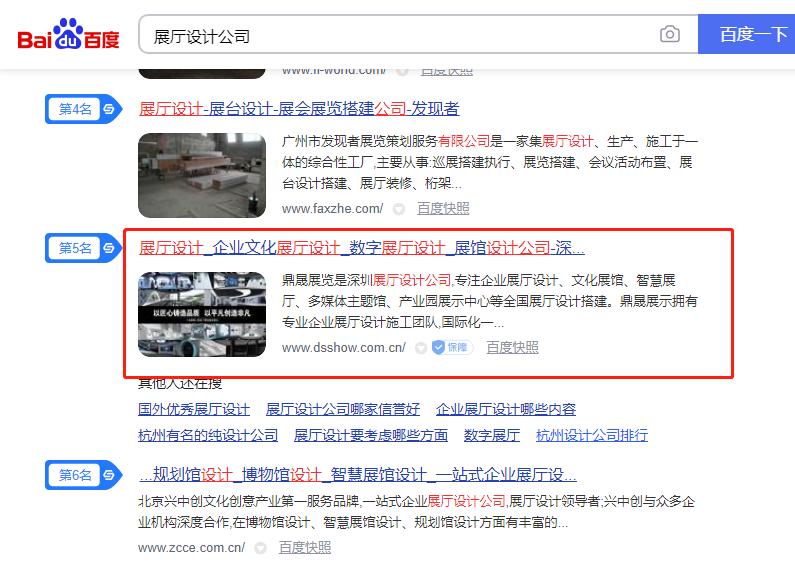Open the Baidu logo homepage
Screen dimensions: 795x567
pyautogui.click(x=68, y=34)
